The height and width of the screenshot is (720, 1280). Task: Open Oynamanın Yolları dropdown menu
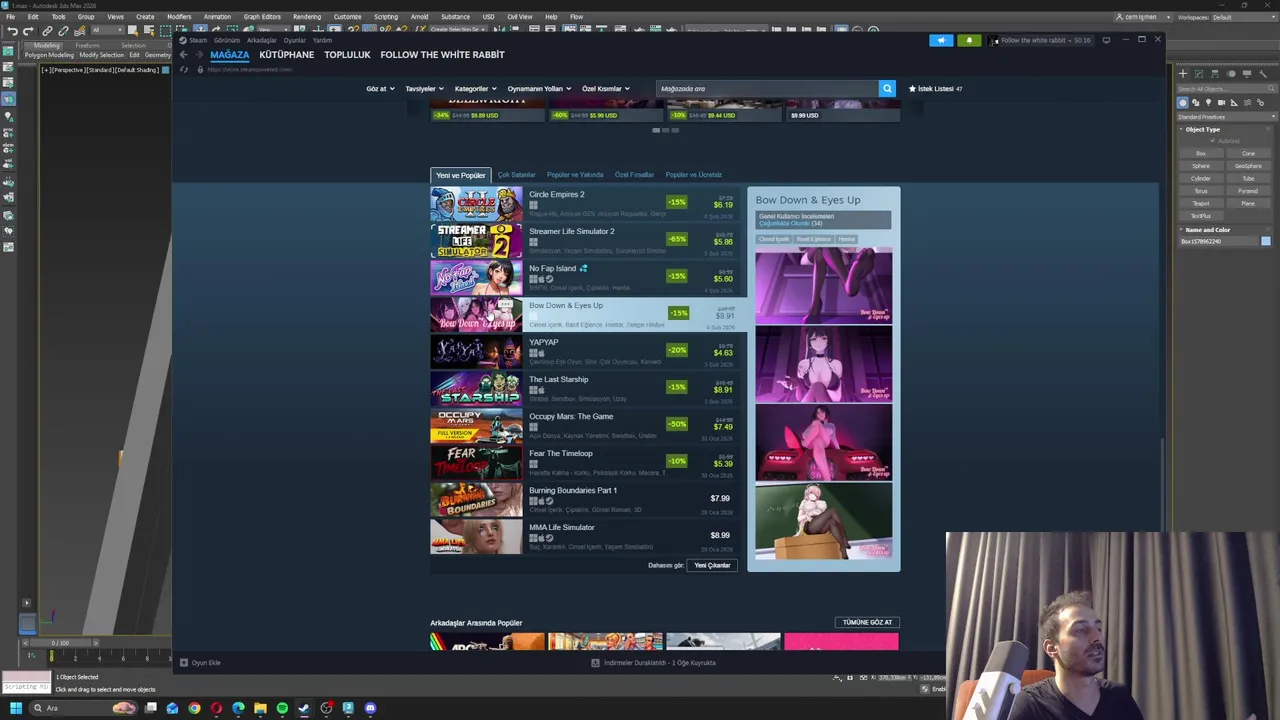(539, 89)
